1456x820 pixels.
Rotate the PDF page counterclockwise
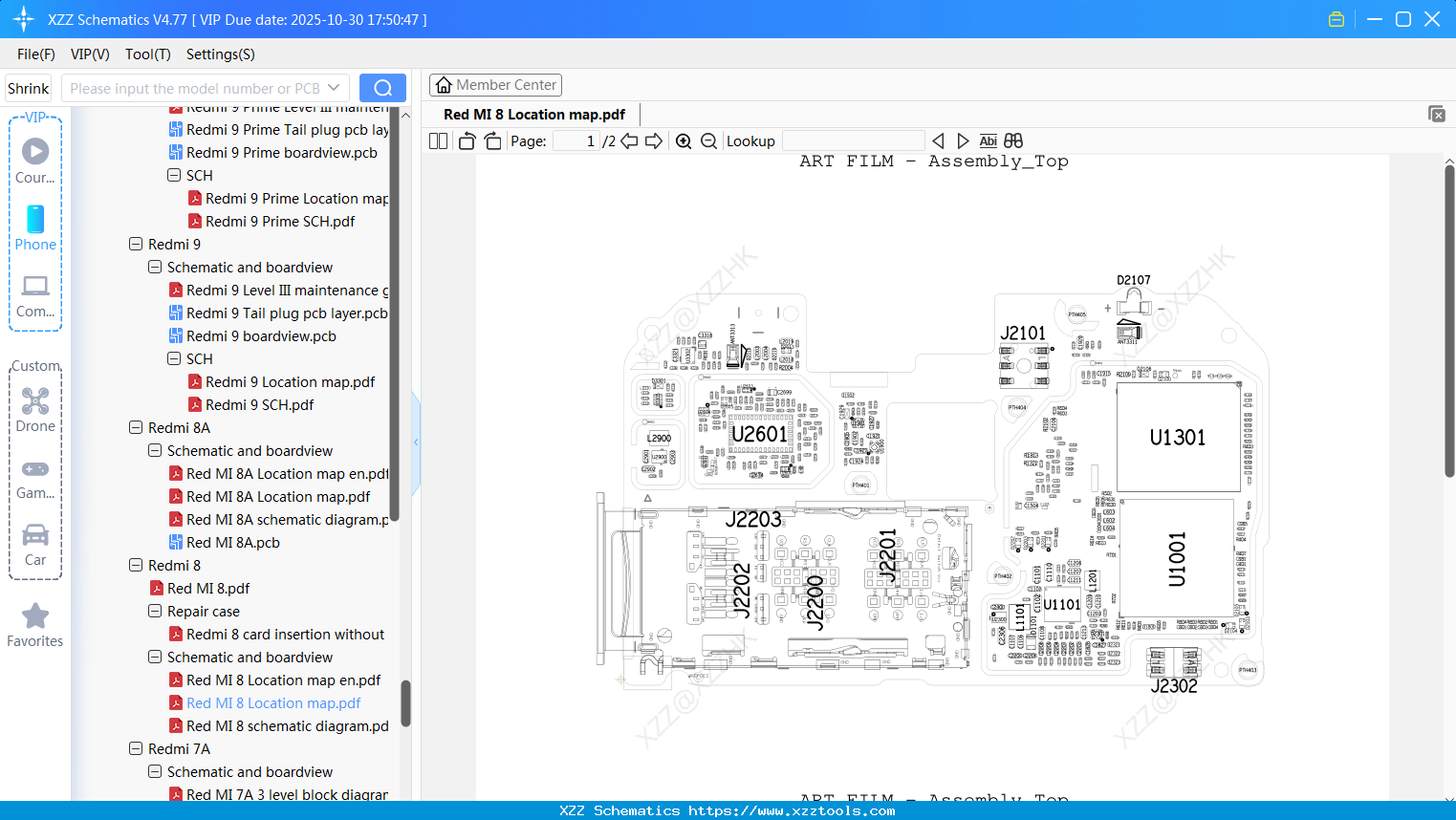[466, 140]
